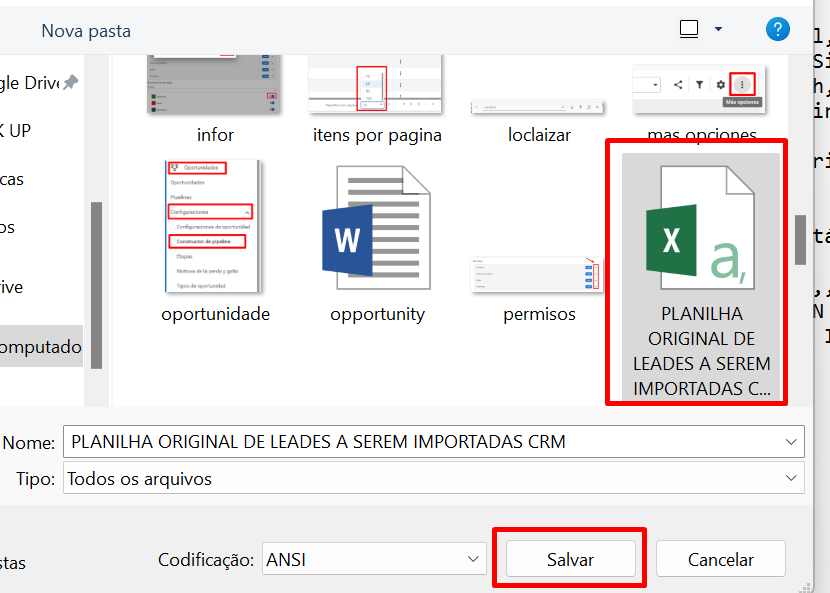Image resolution: width=830 pixels, height=593 pixels.
Task: Select the 'UP' folder in the sidebar
Action: click(16, 130)
